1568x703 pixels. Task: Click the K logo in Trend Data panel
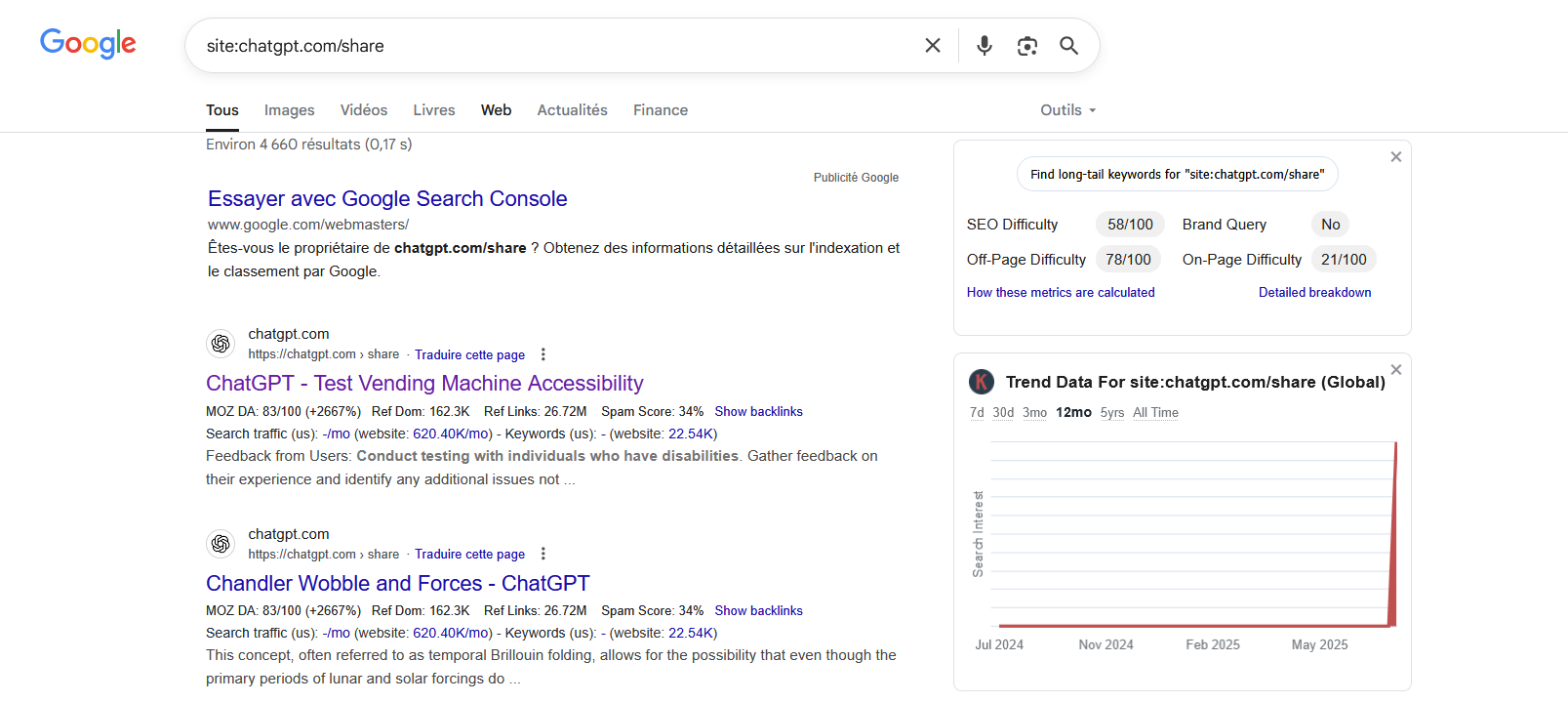coord(982,382)
